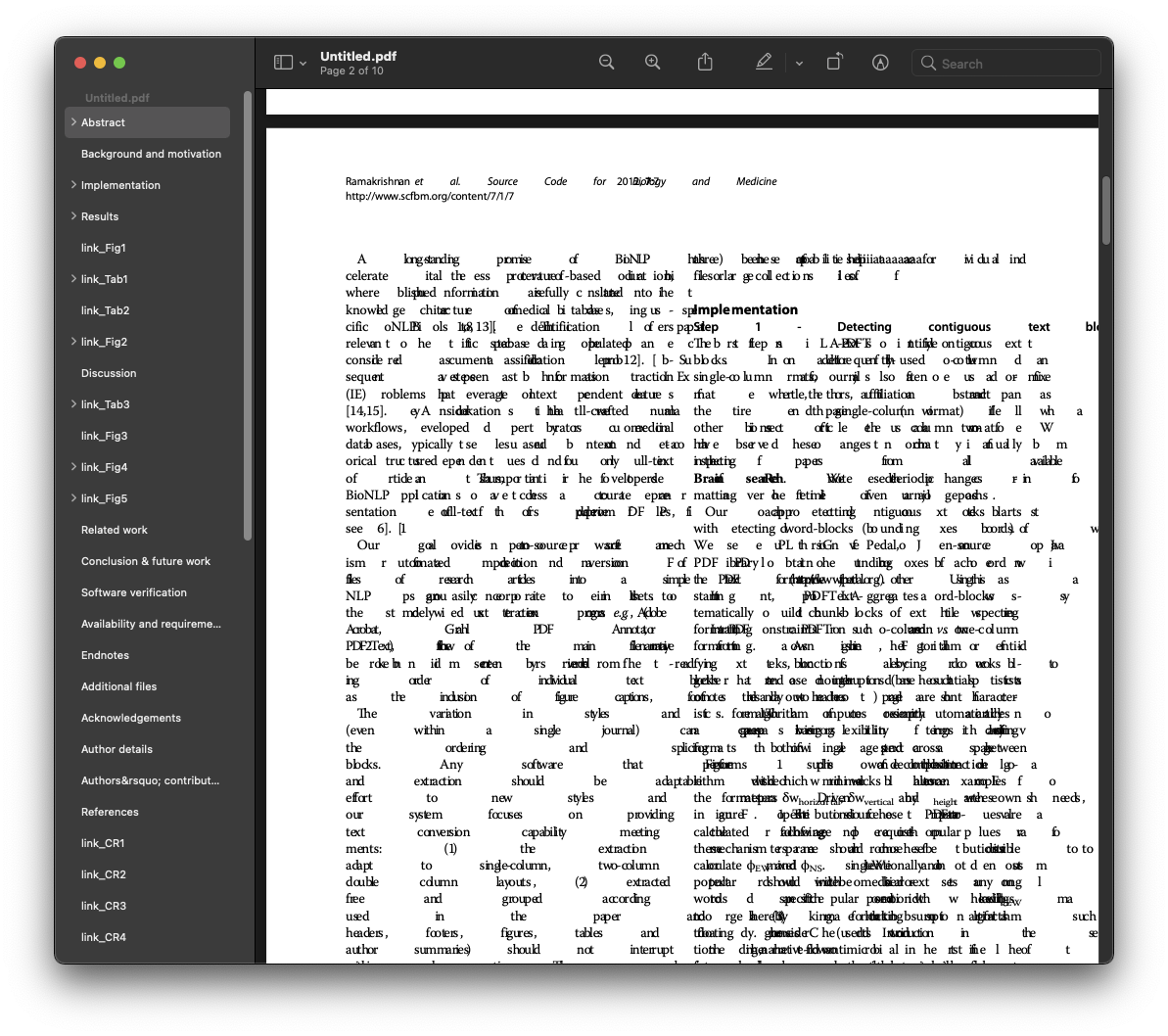Click the Zoom In magnifier icon

(x=652, y=62)
